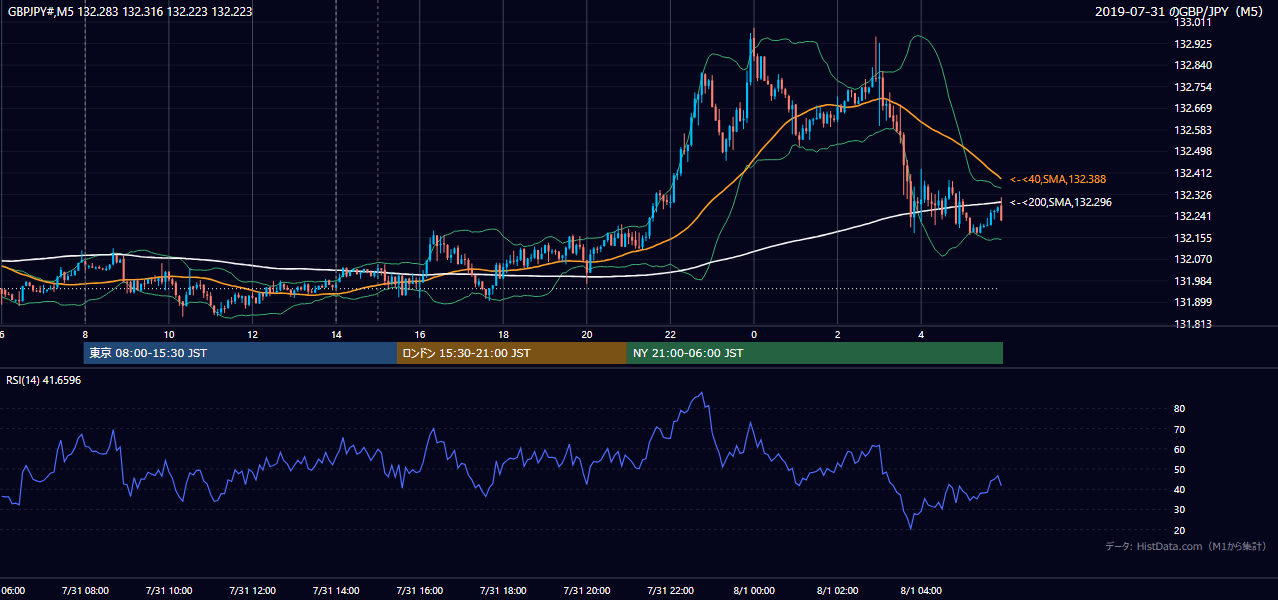Screen dimensions: 1278x600
Task: Select the London 15:30-21:00 JST session bar
Action: (512, 353)
